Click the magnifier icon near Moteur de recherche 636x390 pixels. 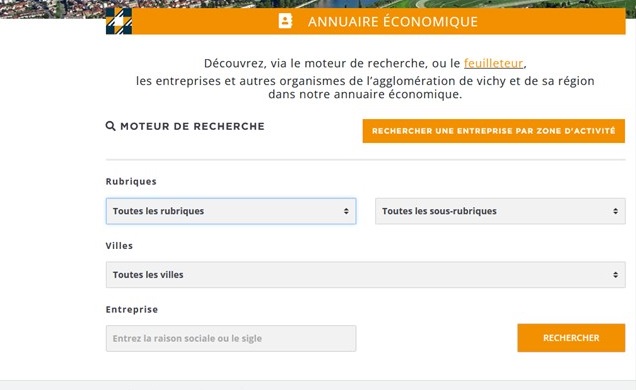coord(110,126)
